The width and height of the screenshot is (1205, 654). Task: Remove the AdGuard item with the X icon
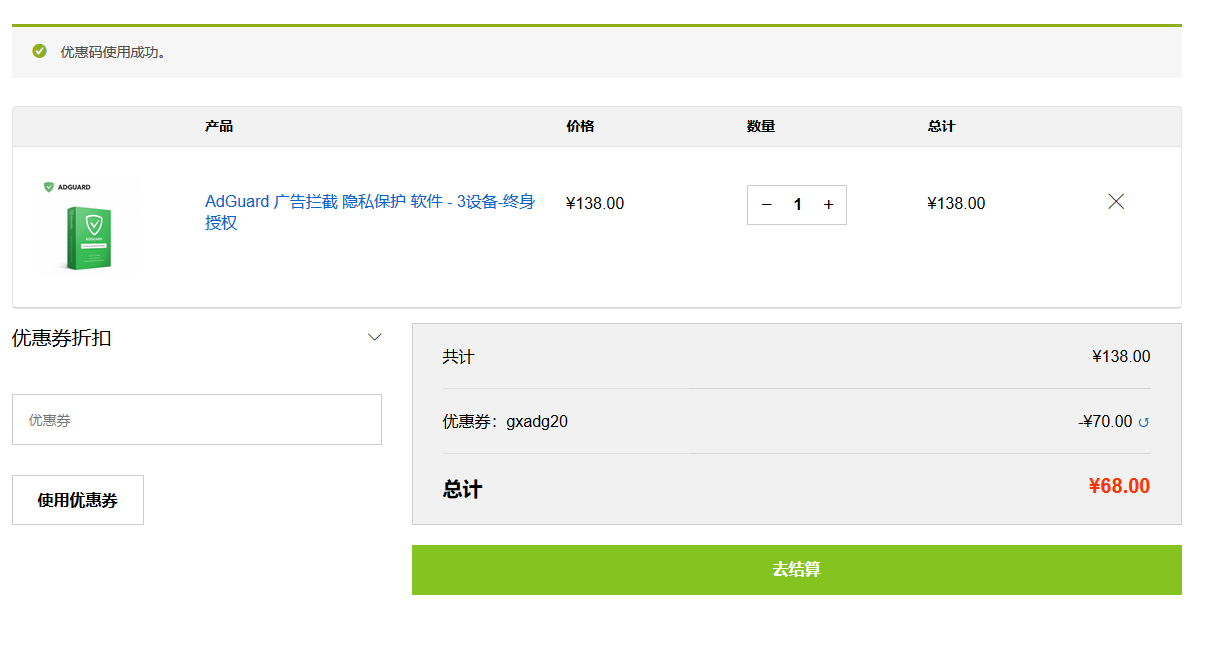coord(1116,202)
